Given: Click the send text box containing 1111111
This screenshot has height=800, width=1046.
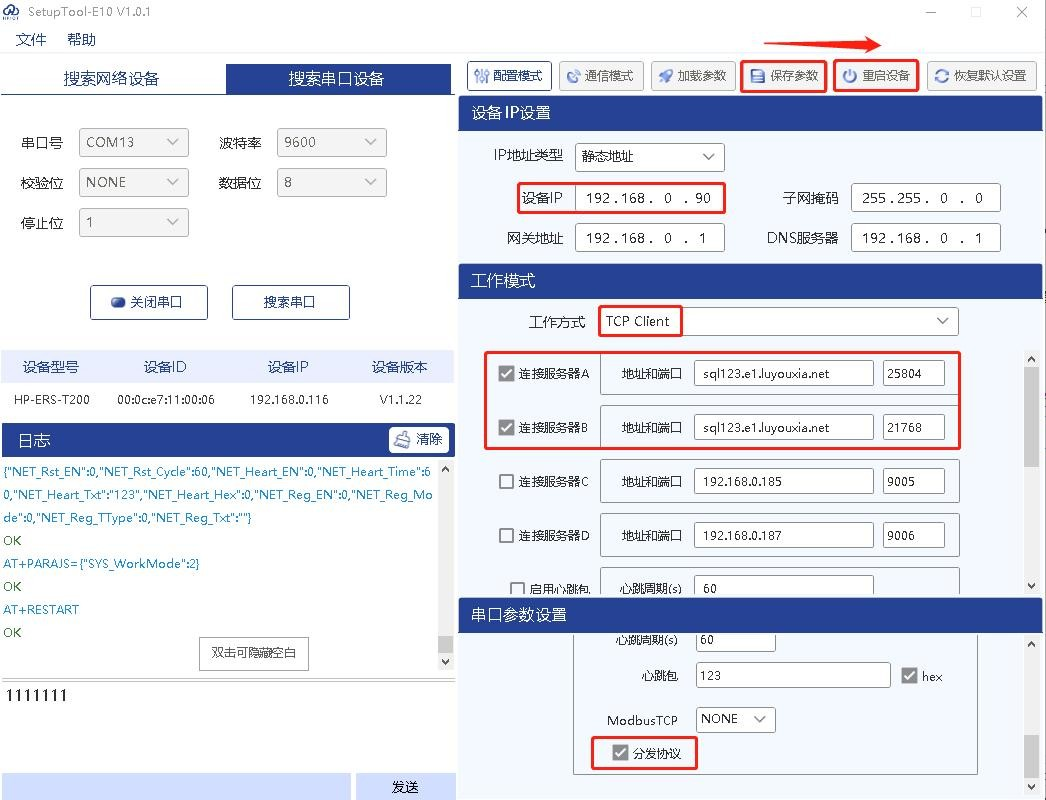Looking at the screenshot, I should (227, 726).
